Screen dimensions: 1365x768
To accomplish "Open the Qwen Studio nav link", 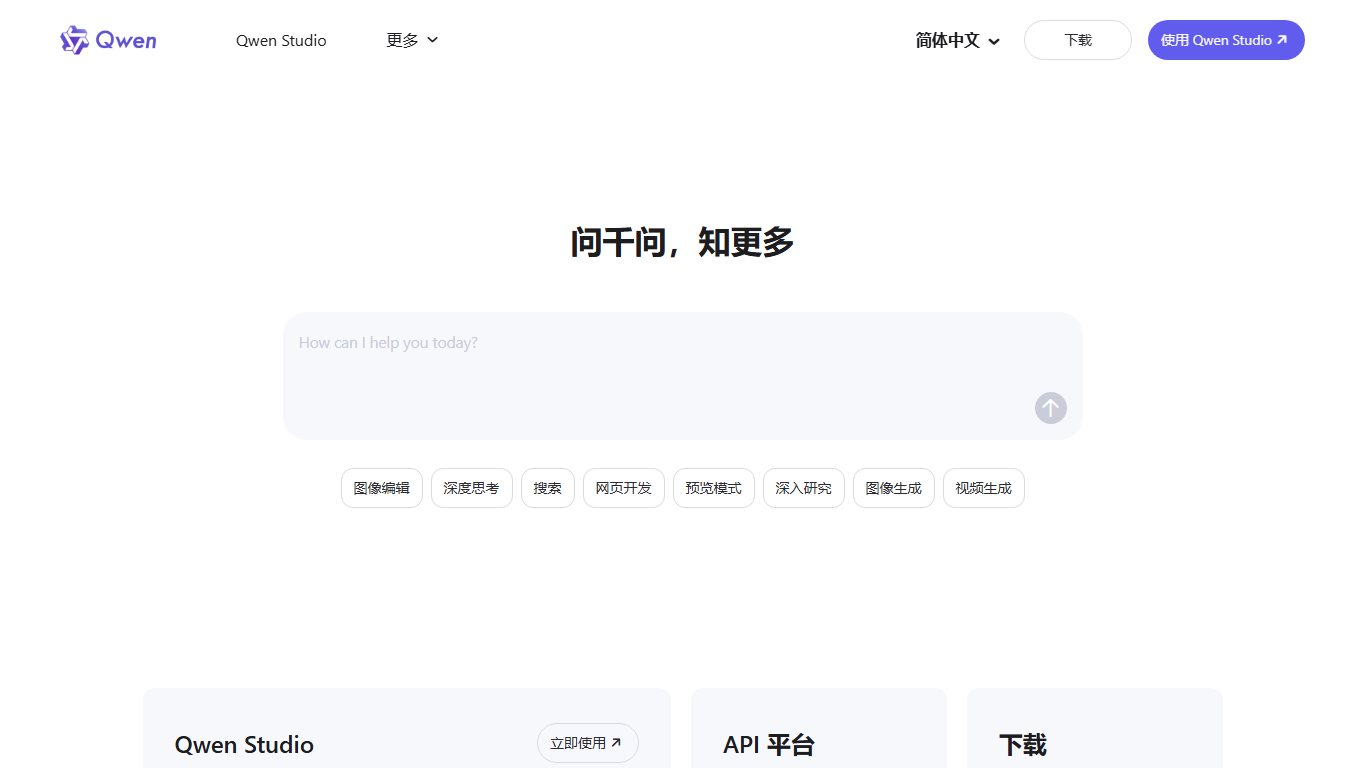I will pyautogui.click(x=281, y=41).
